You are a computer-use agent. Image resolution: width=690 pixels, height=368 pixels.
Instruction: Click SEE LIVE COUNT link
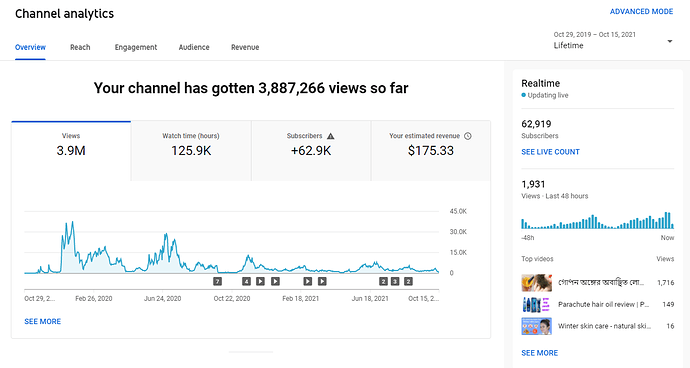550,152
